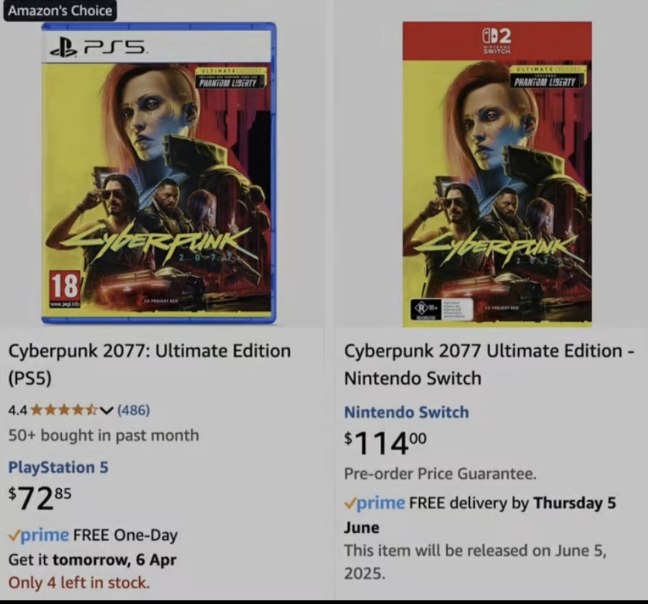Open Cyberpunk 2077 Ultimate Edition Nintendo Switch title
648x604 pixels.
coord(489,364)
